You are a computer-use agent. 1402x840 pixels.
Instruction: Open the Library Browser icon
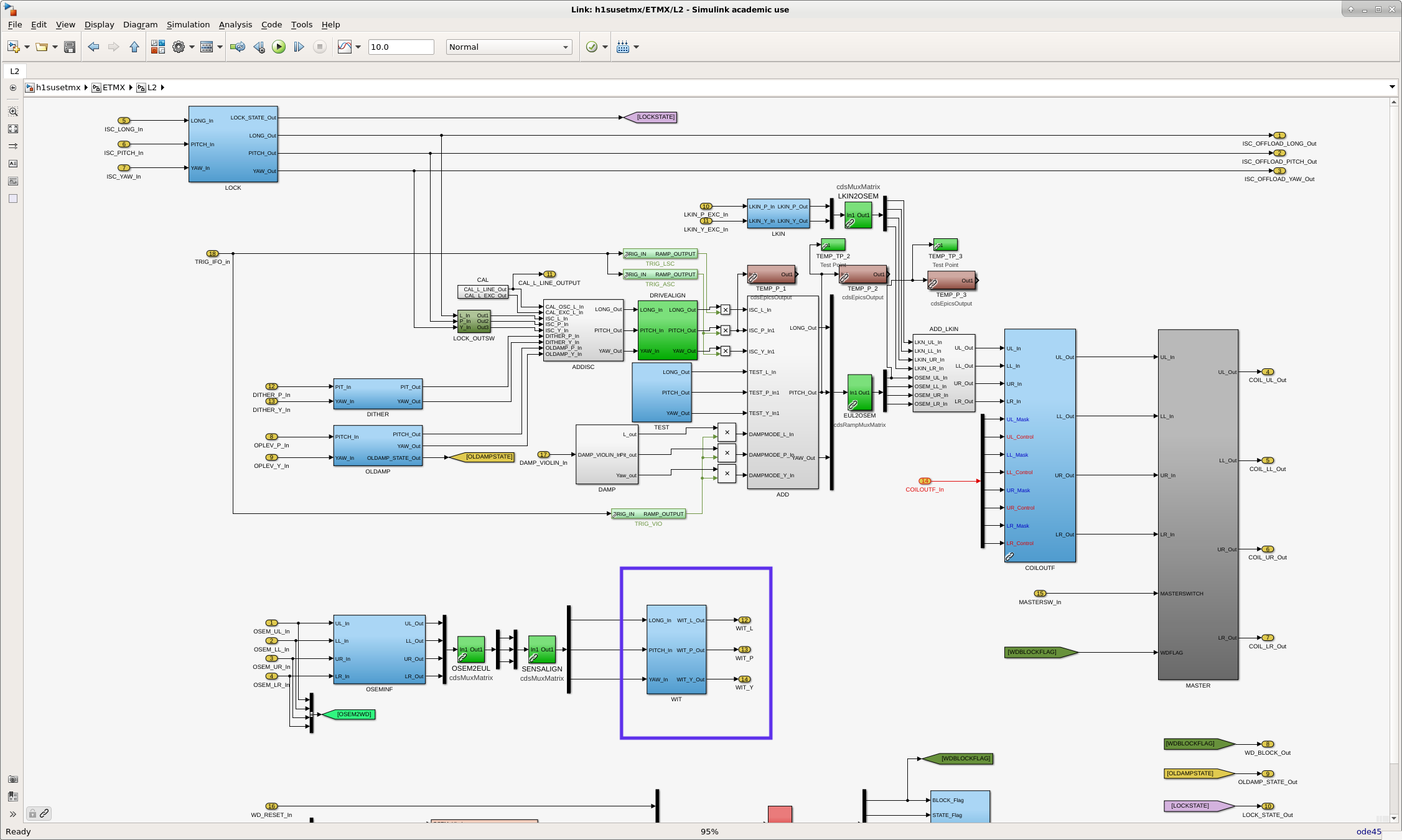(x=158, y=47)
